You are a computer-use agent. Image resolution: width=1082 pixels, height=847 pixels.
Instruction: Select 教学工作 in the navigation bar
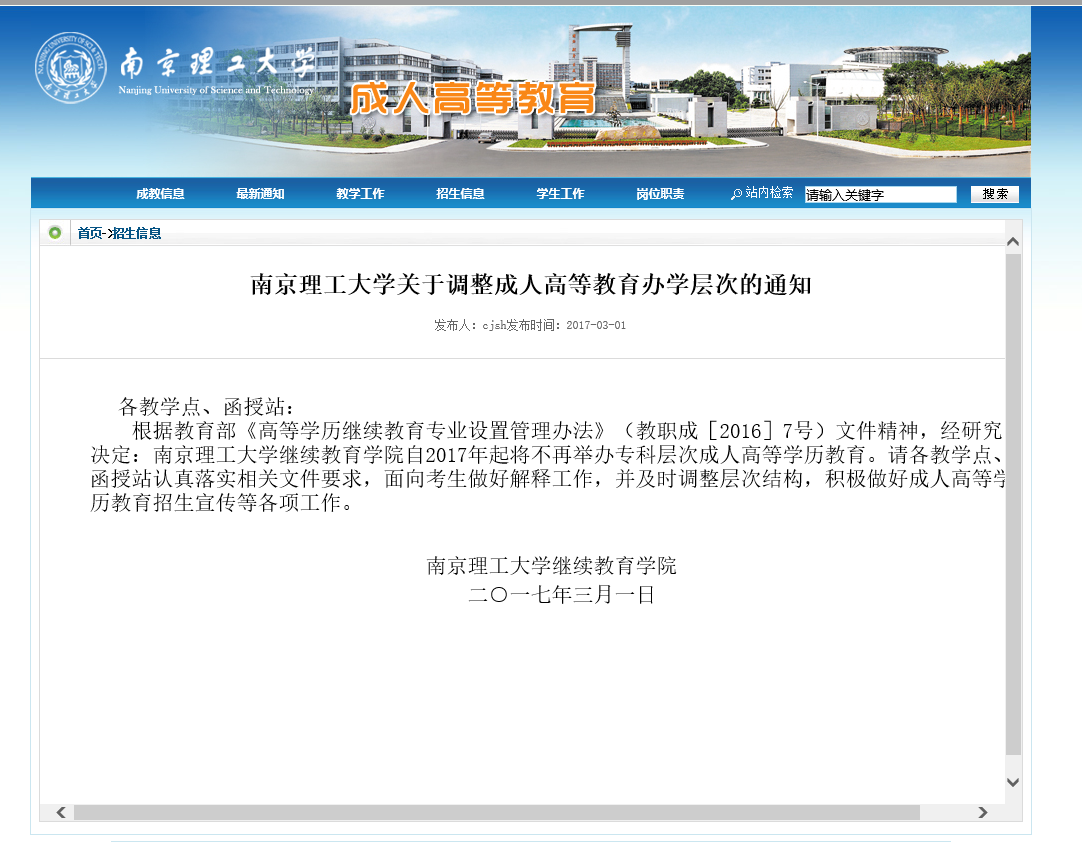tap(360, 194)
